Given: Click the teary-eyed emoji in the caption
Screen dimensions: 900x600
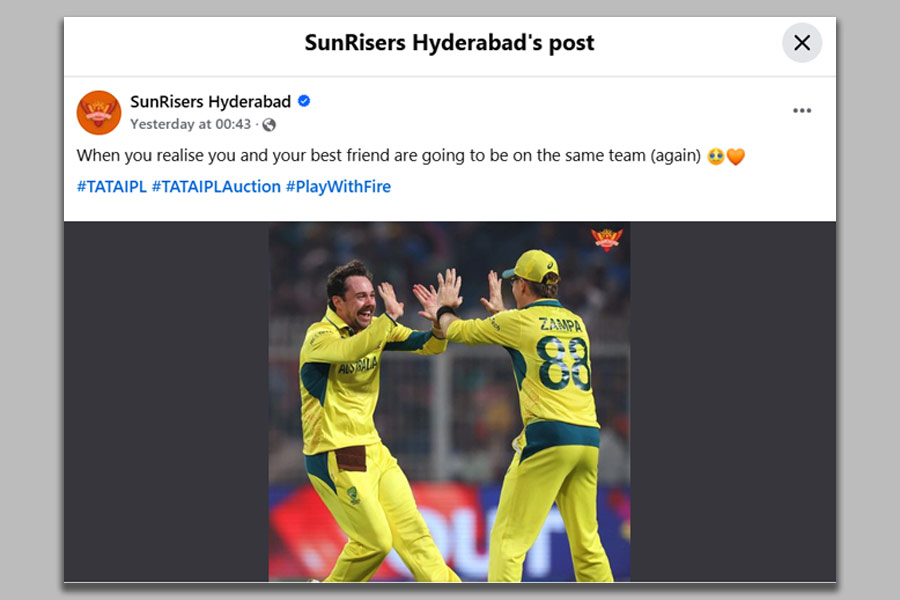Looking at the screenshot, I should coord(715,157).
